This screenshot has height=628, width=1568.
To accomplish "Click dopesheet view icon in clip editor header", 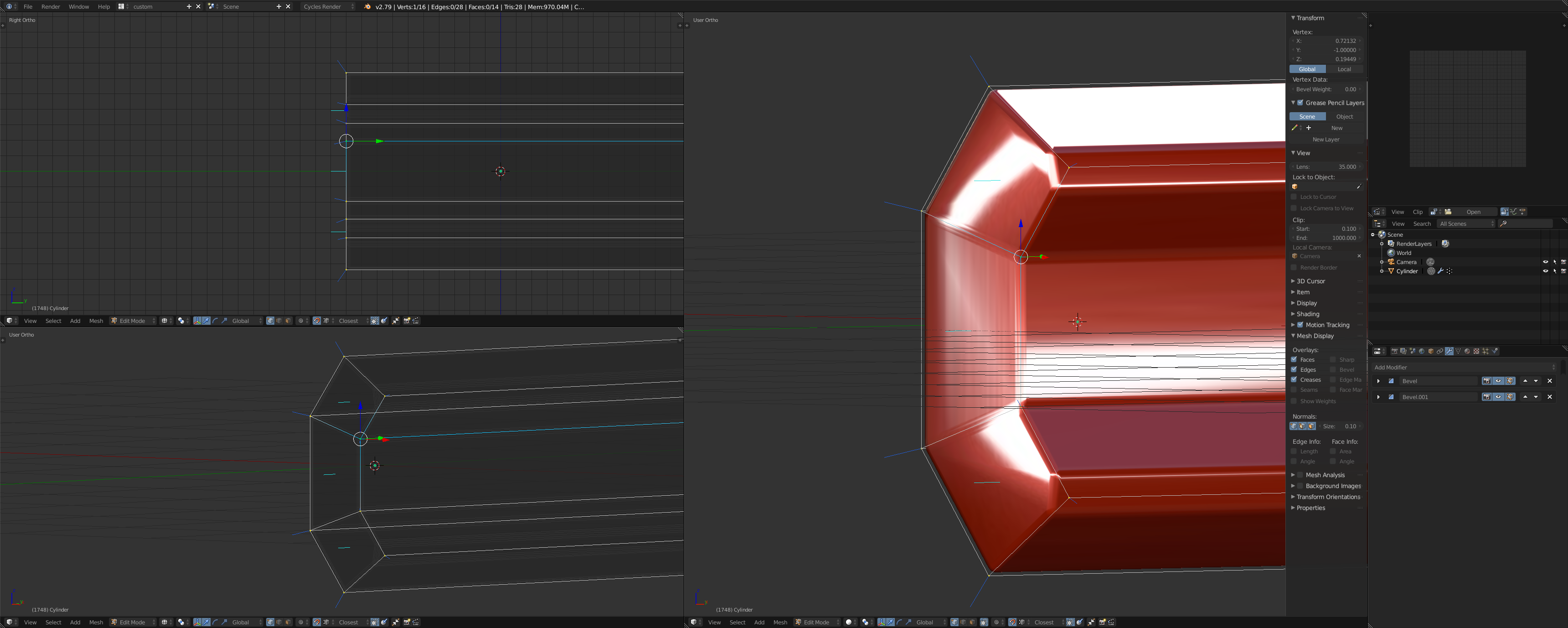I will point(1522,212).
